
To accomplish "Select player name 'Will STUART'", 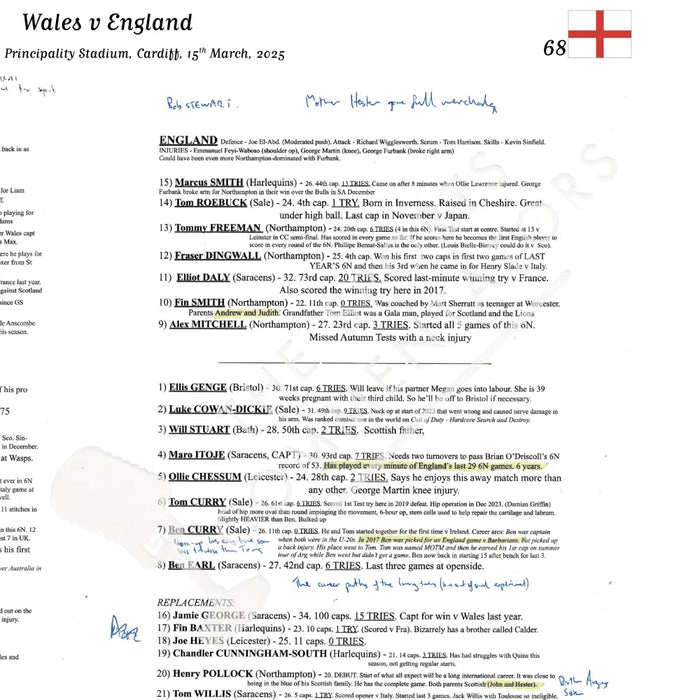I will [x=199, y=429].
